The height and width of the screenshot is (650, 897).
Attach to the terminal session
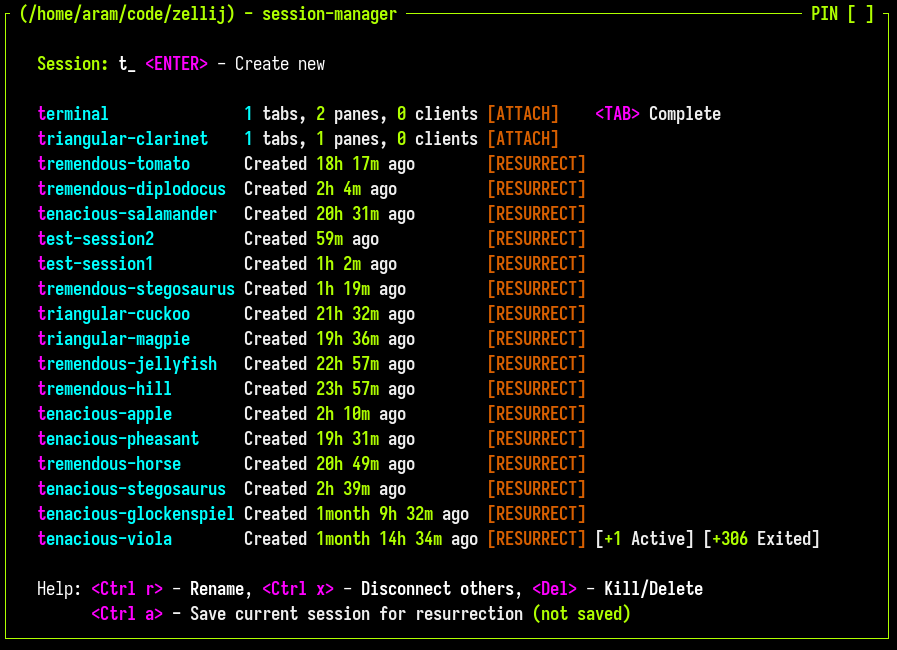point(523,113)
